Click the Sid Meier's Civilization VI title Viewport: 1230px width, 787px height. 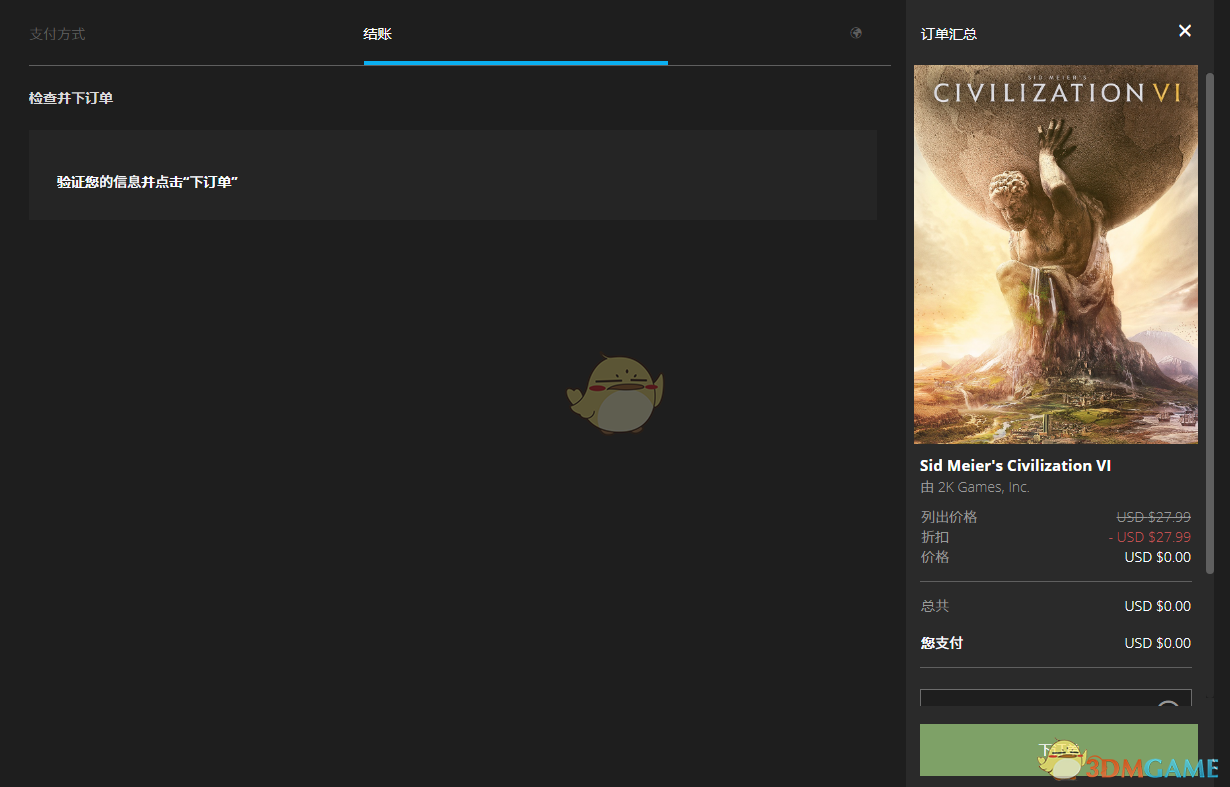[x=1015, y=465]
